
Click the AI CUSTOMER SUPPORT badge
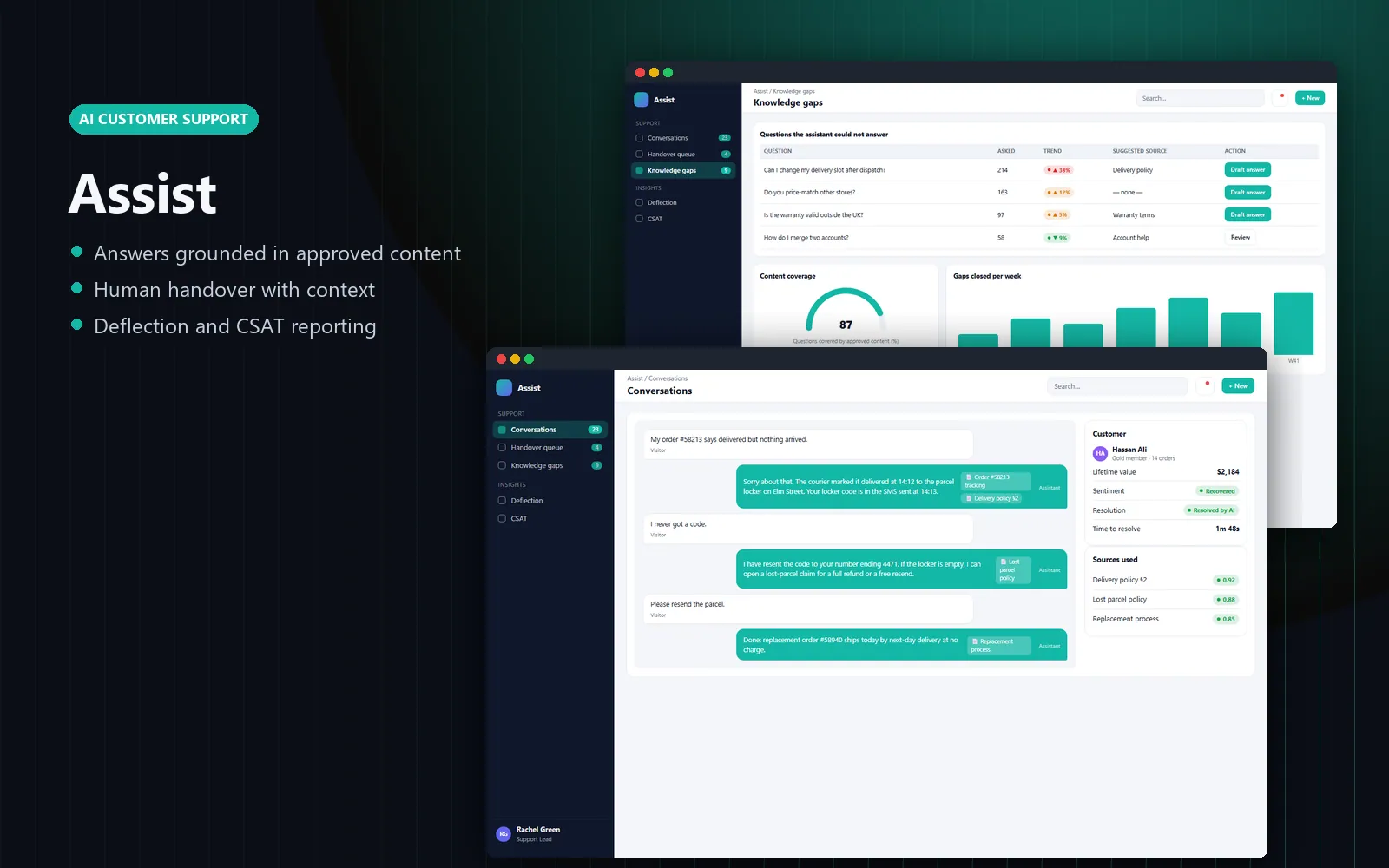tap(164, 119)
